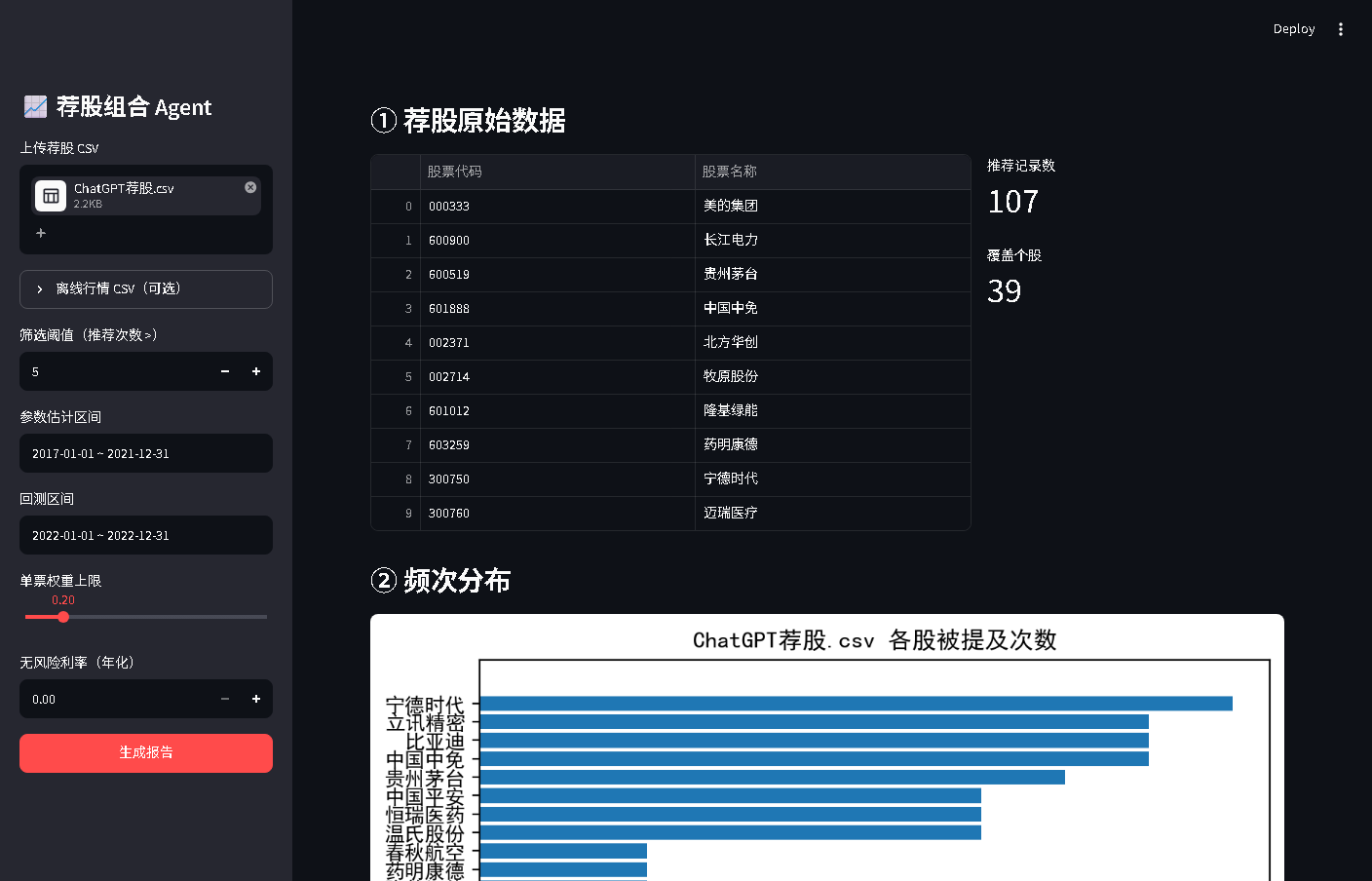Select the cell 300750
This screenshot has height=881, width=1372.
[557, 479]
